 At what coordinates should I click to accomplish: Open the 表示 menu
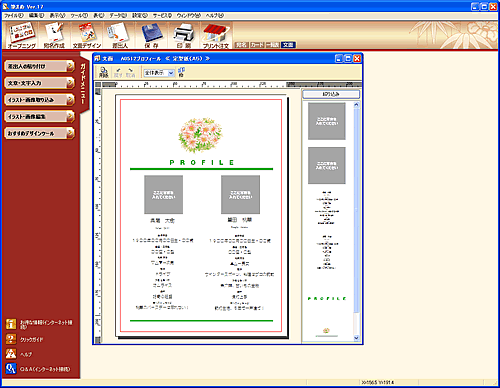57,15
